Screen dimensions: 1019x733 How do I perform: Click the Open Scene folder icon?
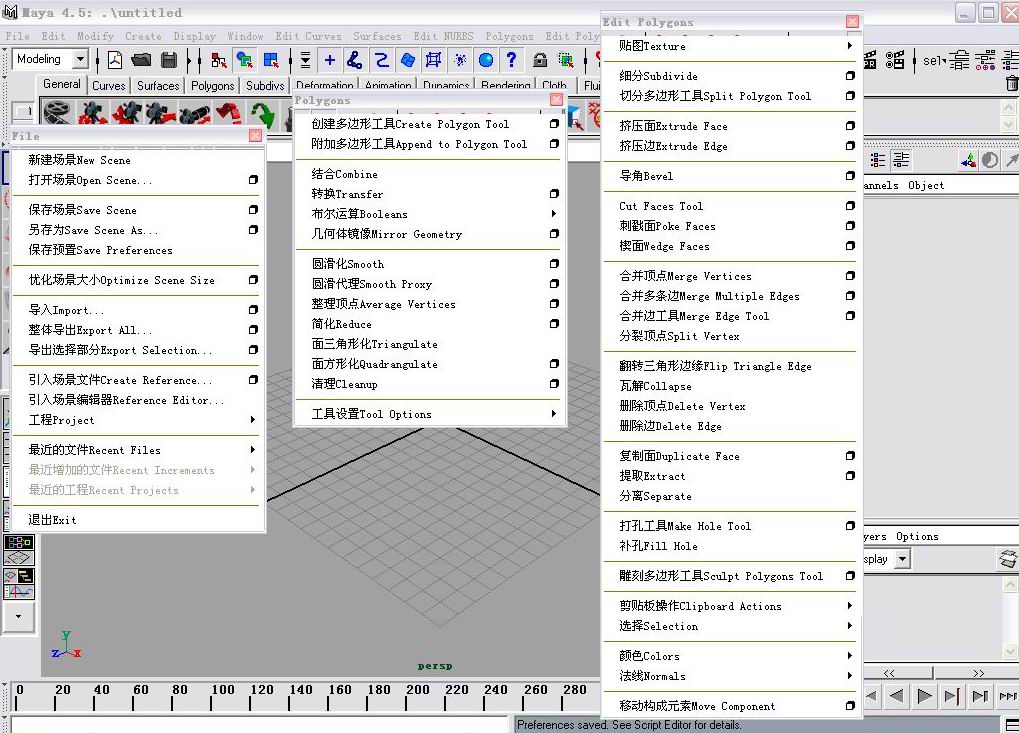(x=141, y=60)
